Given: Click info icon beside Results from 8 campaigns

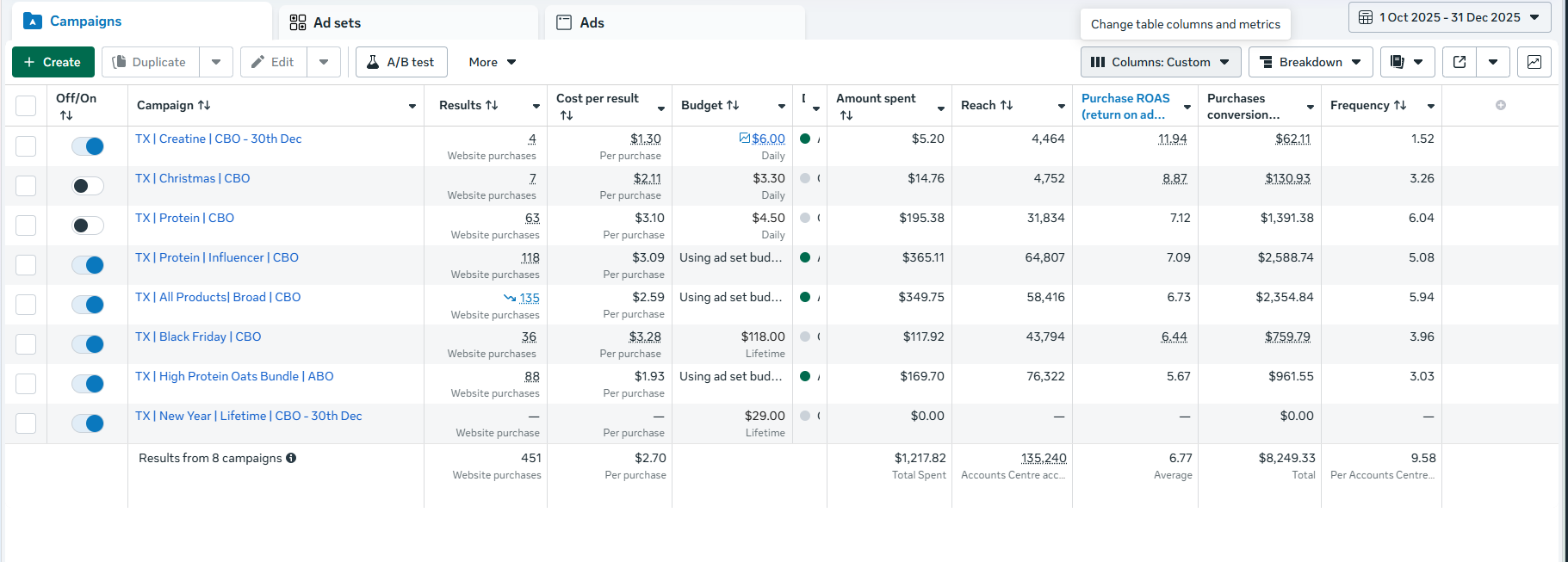Looking at the screenshot, I should [291, 458].
